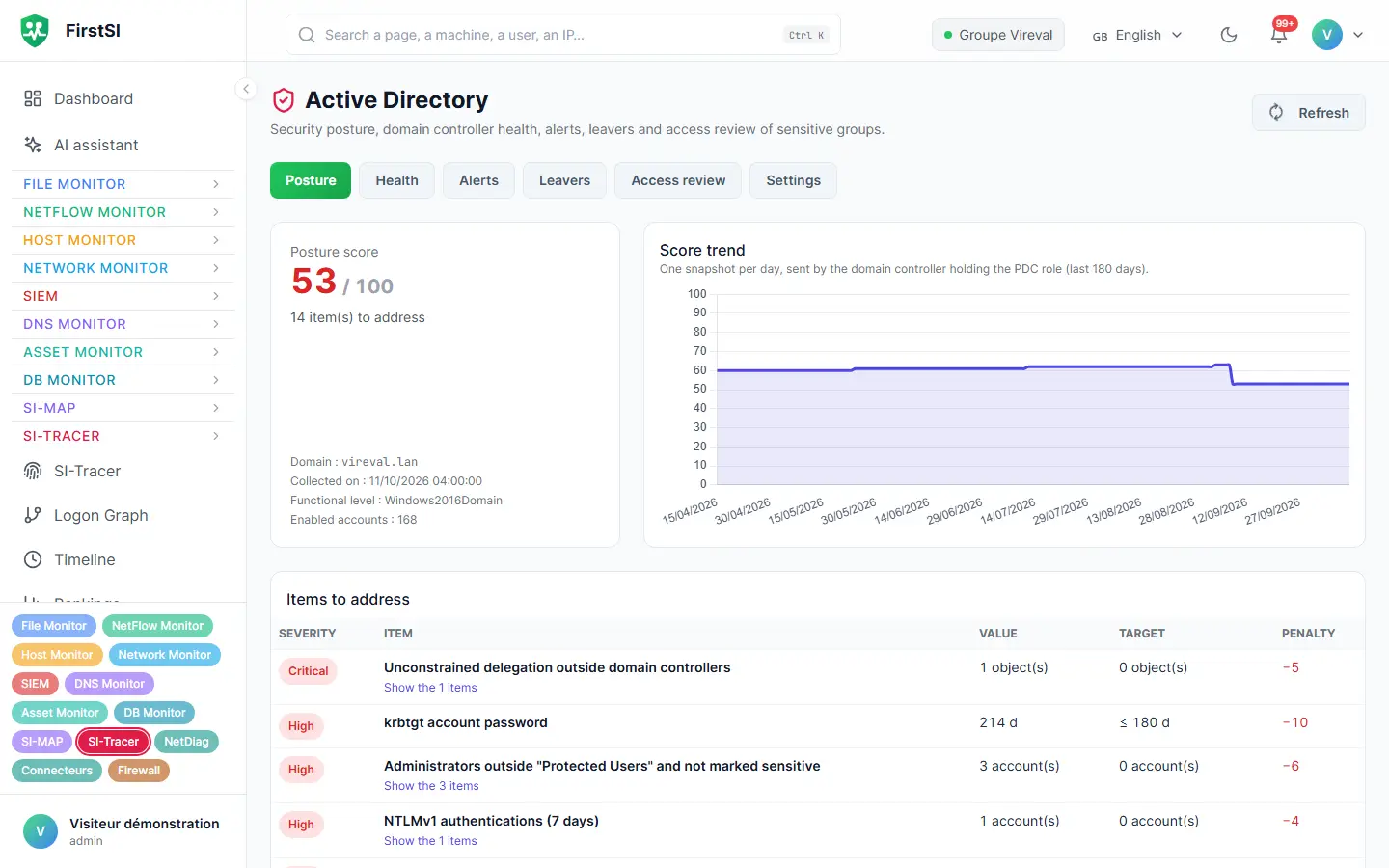The height and width of the screenshot is (868, 1389).
Task: Click the search magnifier icon
Action: [307, 35]
